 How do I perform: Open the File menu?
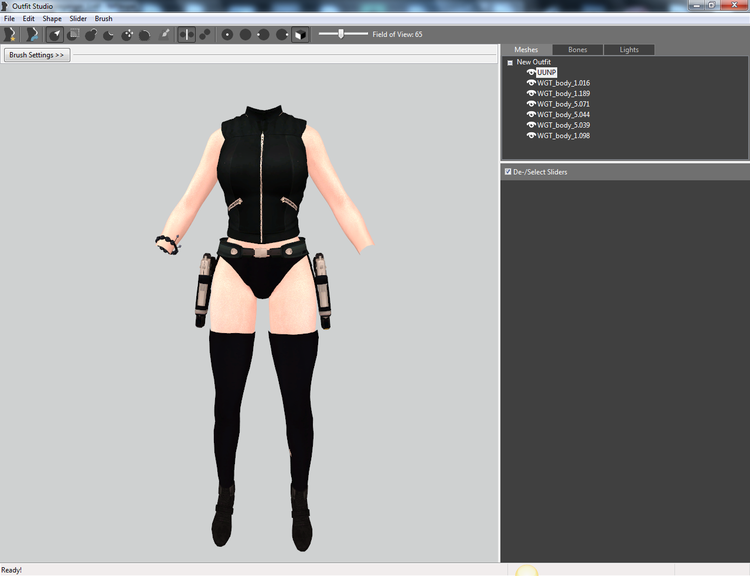9,19
